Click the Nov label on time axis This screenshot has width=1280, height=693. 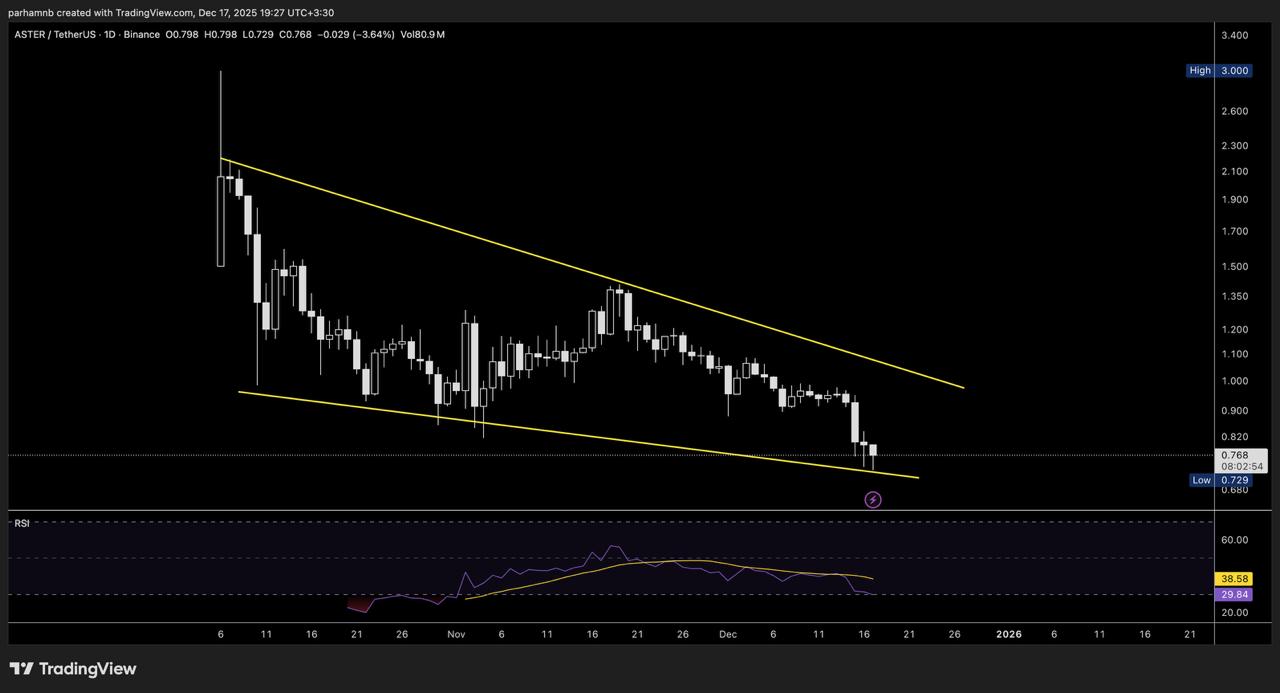456,634
